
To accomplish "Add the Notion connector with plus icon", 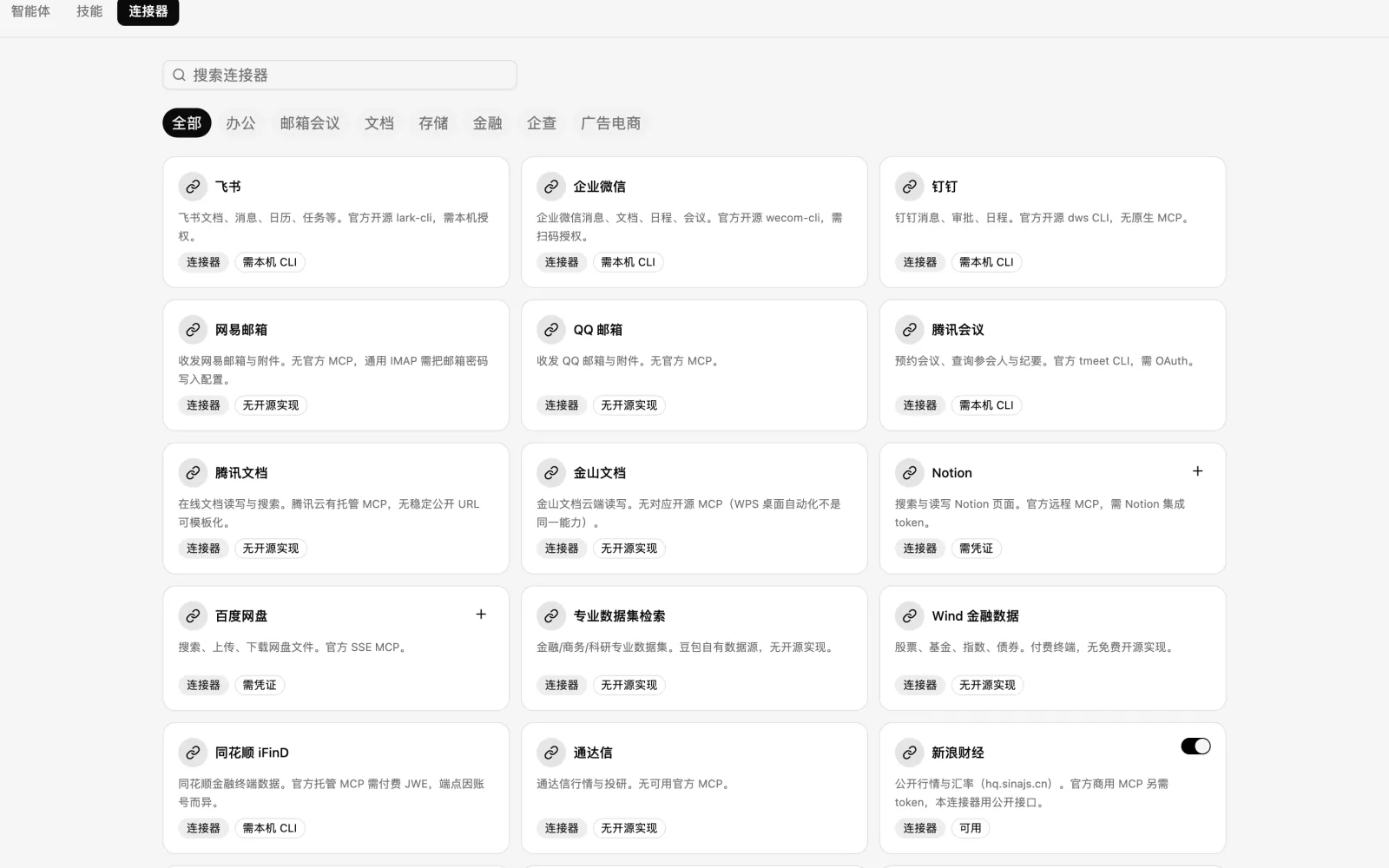I will click(x=1197, y=471).
